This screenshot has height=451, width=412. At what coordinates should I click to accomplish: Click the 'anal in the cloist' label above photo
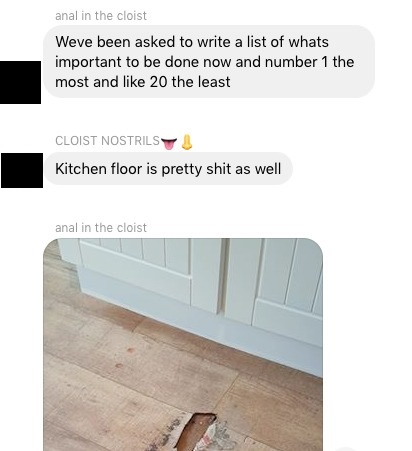pos(101,228)
